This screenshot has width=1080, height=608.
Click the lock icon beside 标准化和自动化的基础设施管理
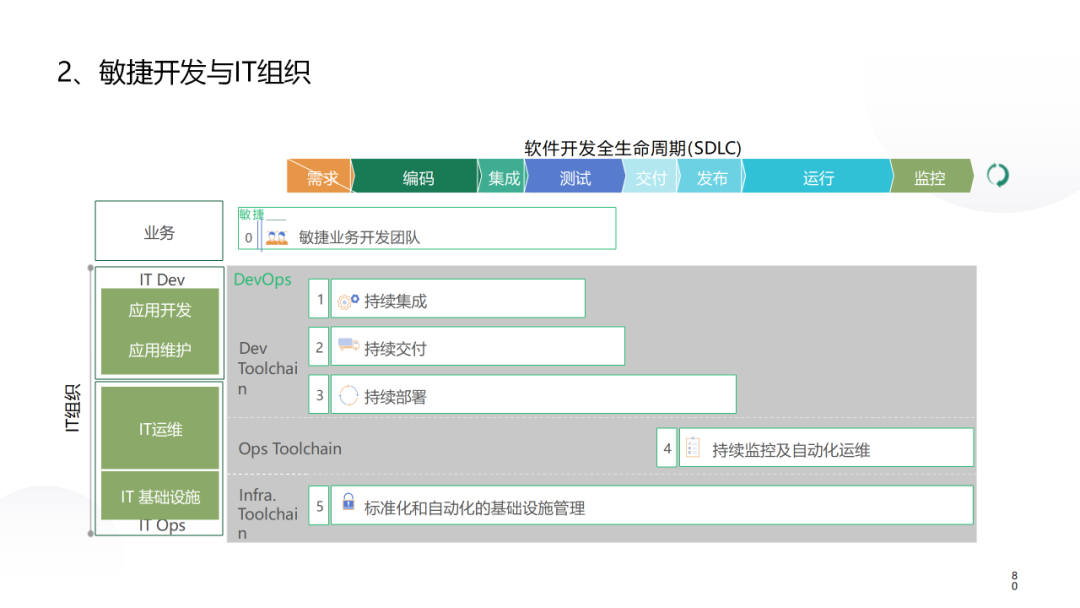(x=349, y=501)
